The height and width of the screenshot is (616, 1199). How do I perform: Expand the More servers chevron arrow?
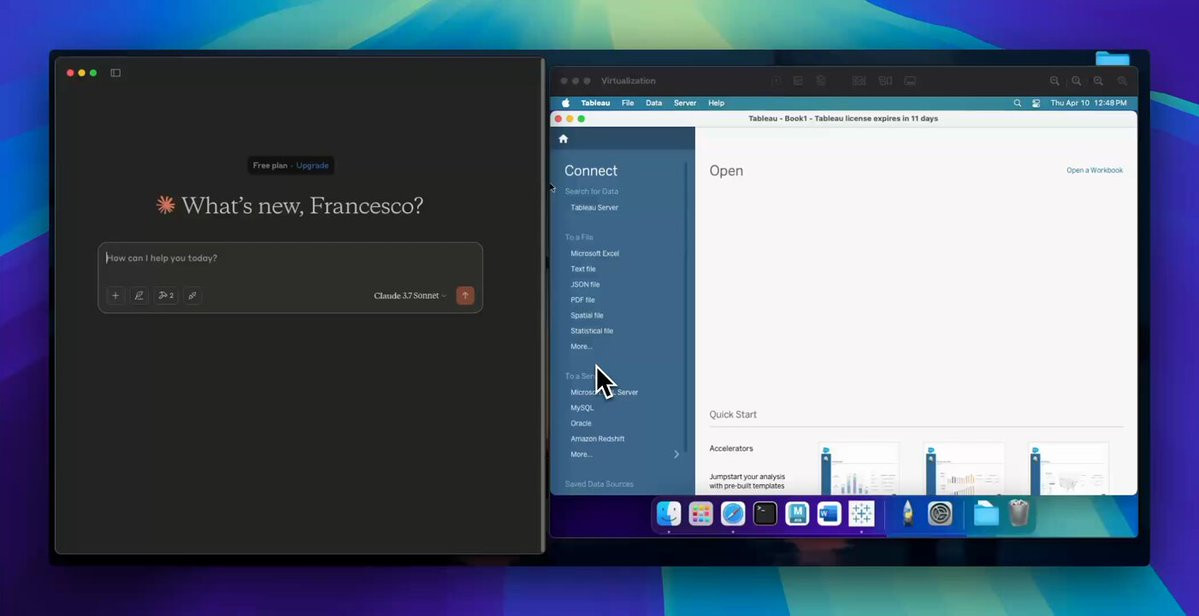676,454
